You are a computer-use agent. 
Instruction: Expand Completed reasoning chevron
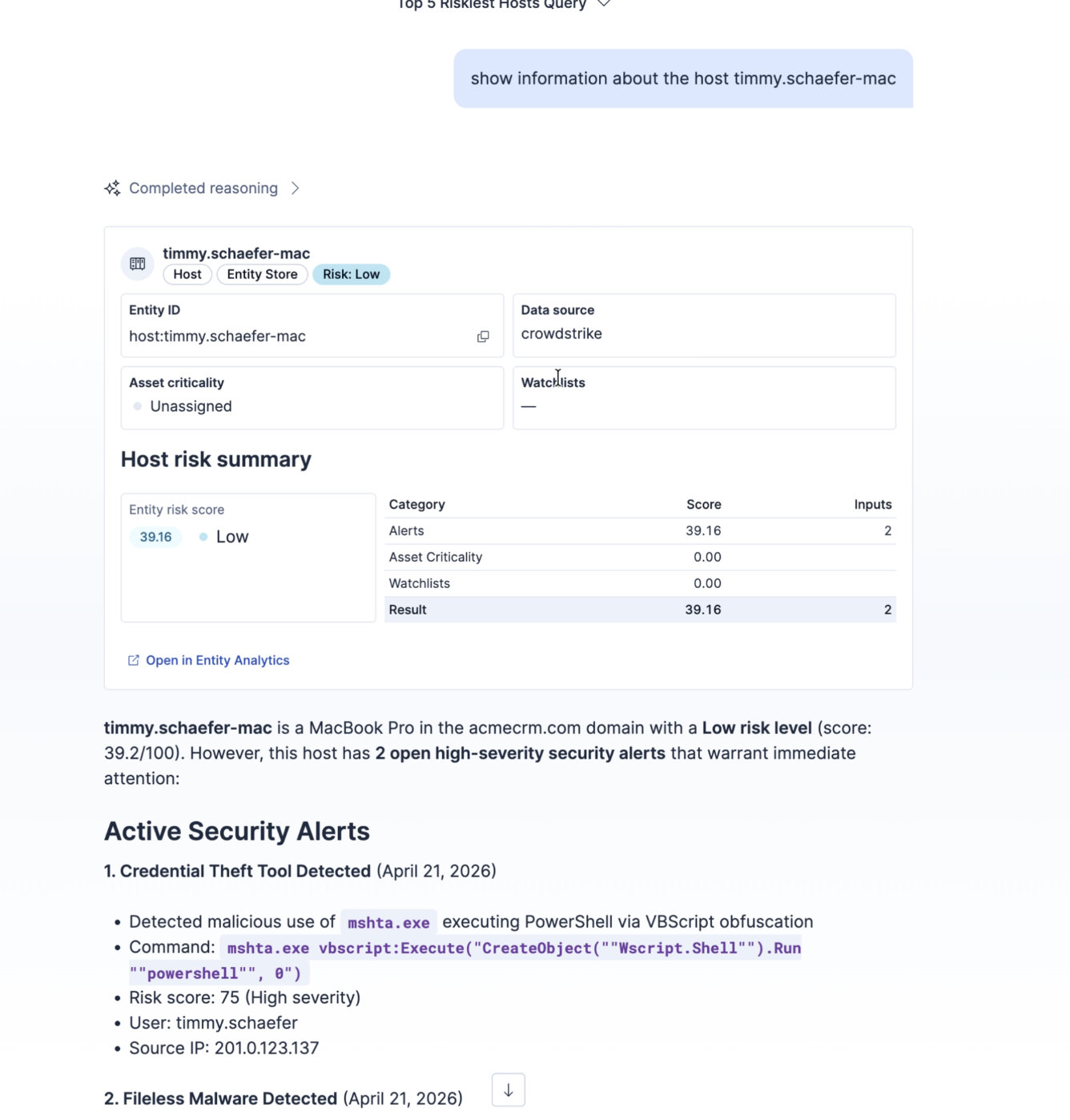click(295, 188)
